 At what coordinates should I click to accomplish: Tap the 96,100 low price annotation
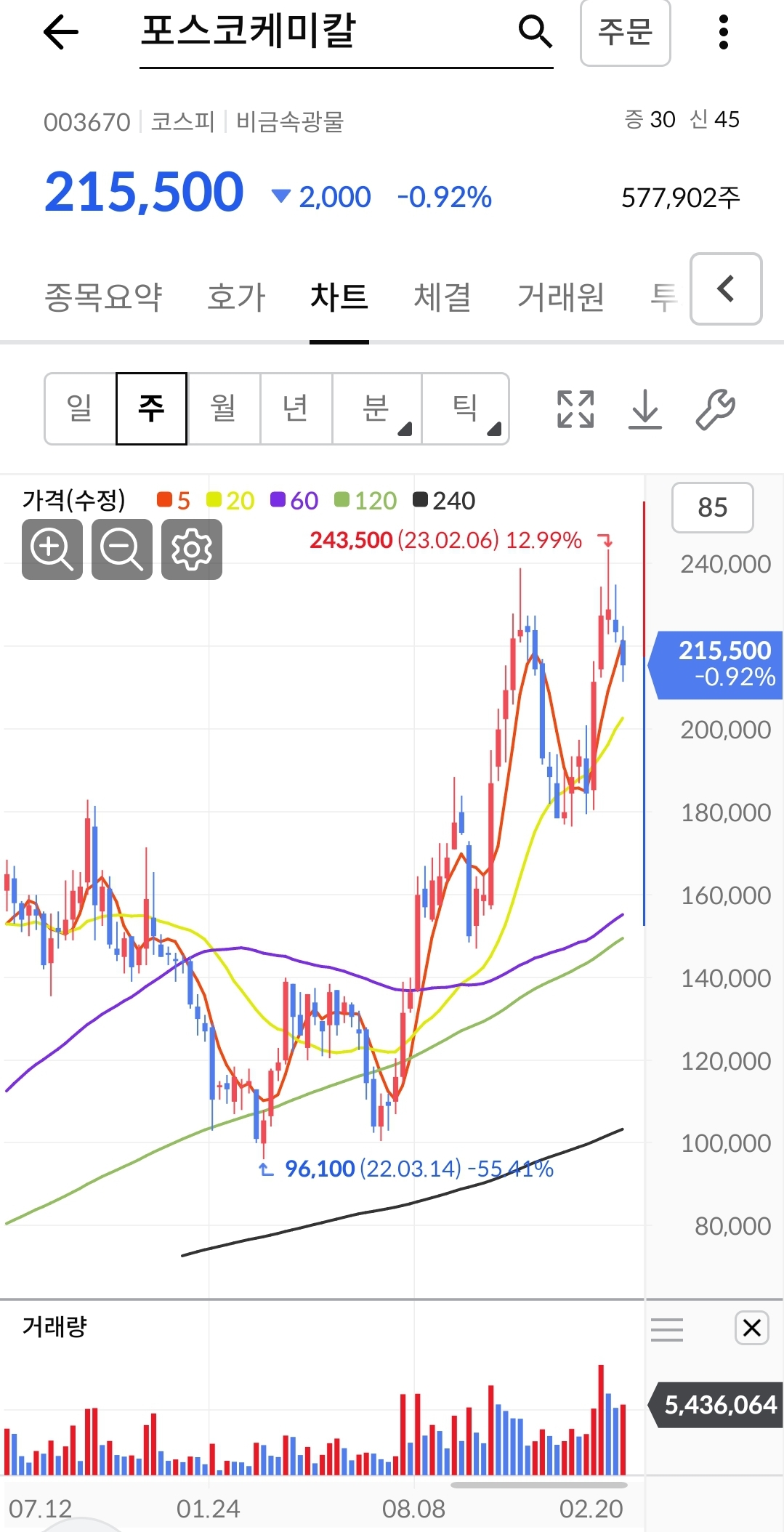tap(419, 1169)
